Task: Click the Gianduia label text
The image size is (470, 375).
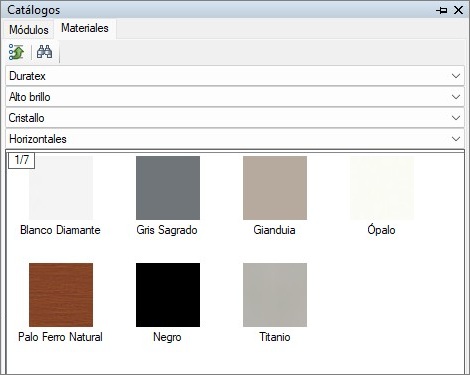Action: [275, 230]
